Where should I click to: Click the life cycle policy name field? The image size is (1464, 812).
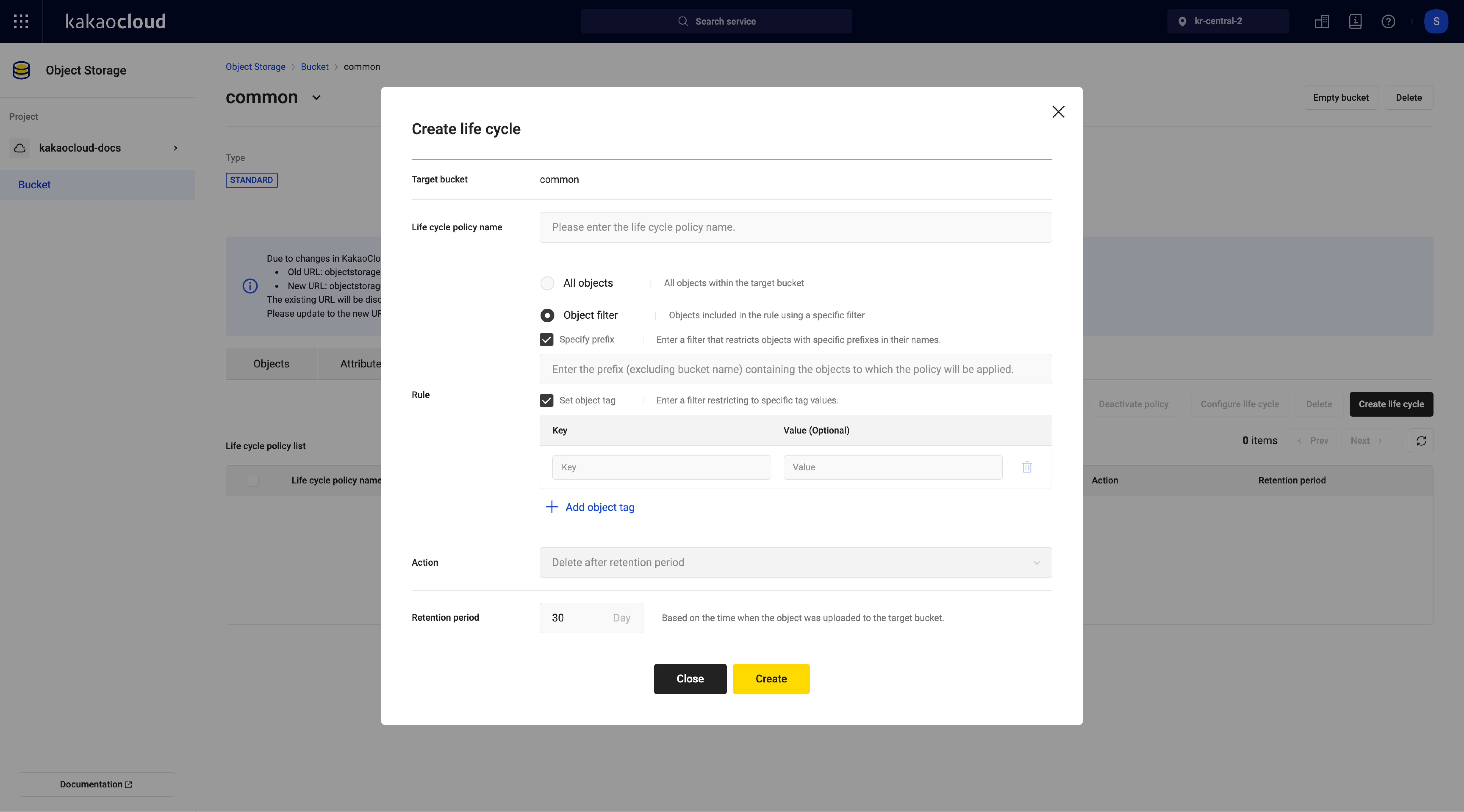pyautogui.click(x=795, y=227)
